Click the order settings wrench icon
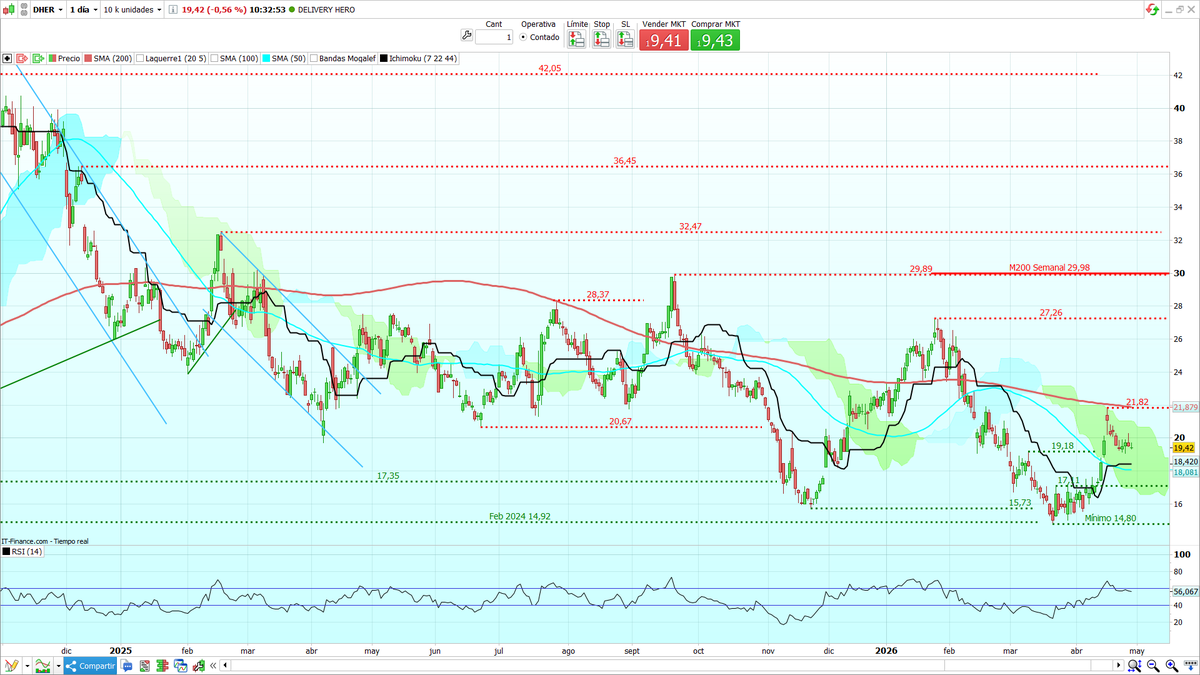Screen dimensions: 1200x675 467,35
